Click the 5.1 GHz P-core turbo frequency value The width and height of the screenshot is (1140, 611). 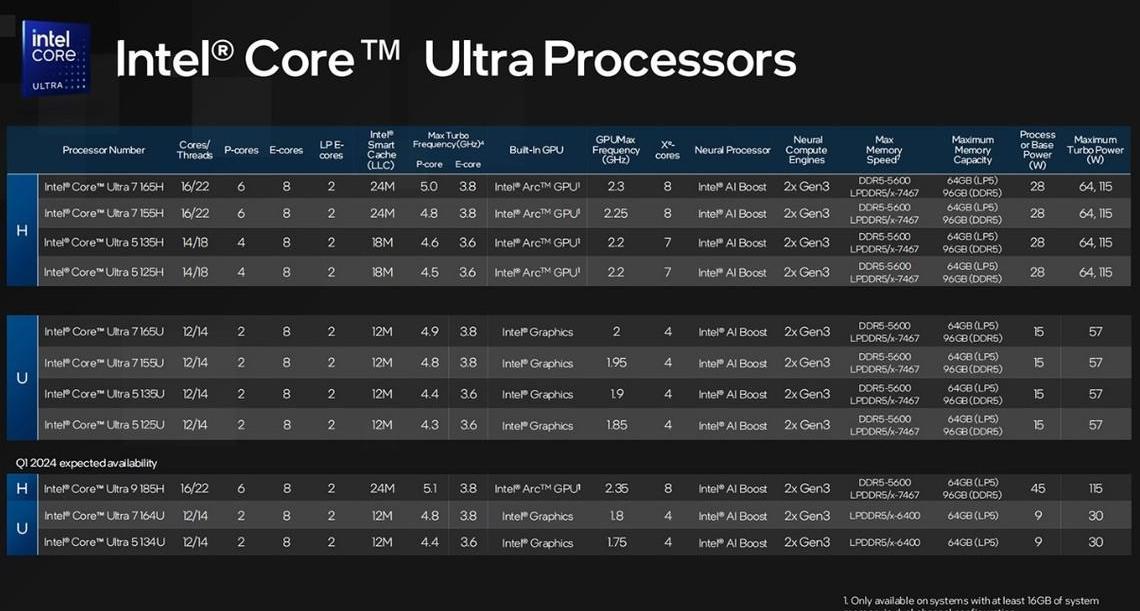tap(429, 489)
